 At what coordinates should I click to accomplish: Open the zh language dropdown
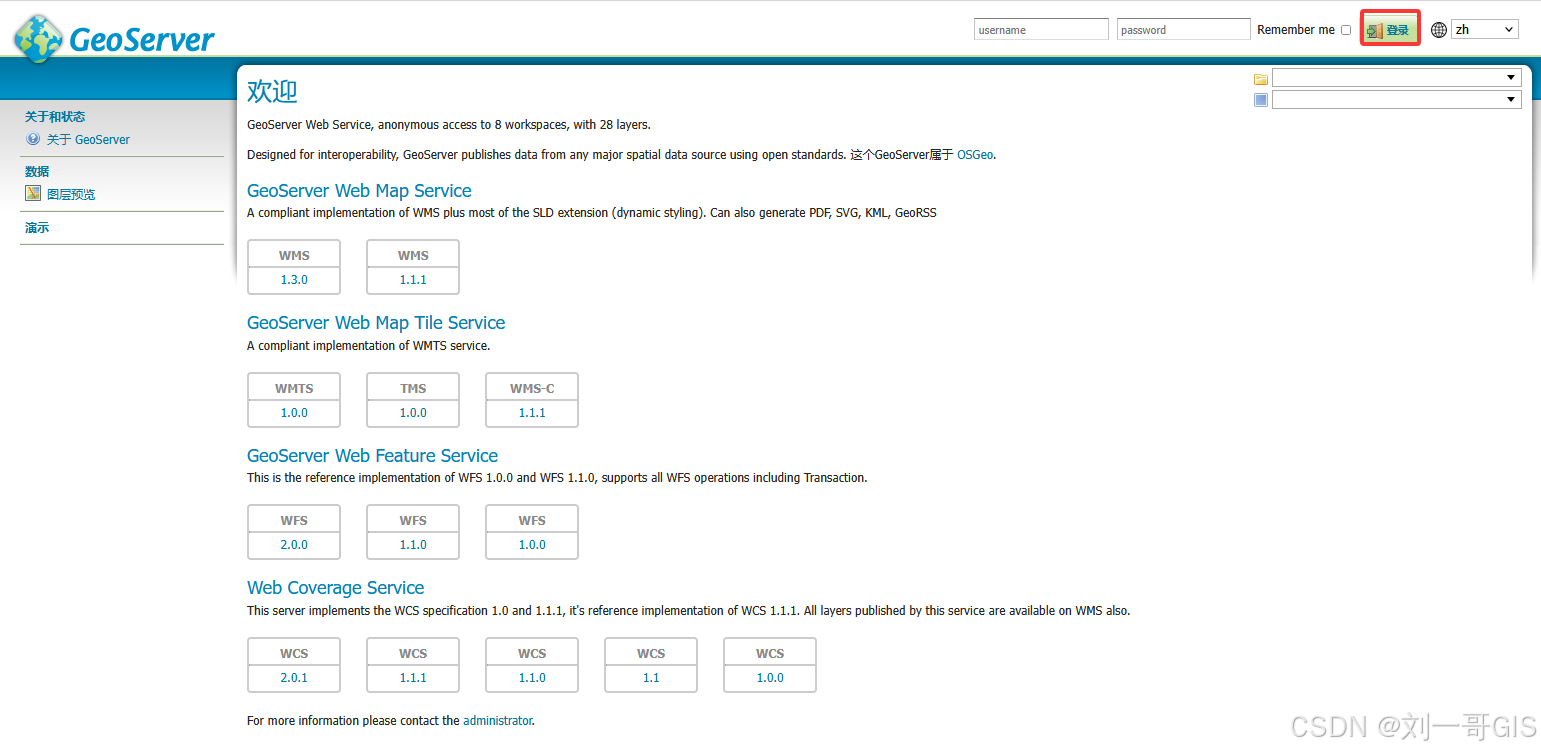coord(1485,30)
